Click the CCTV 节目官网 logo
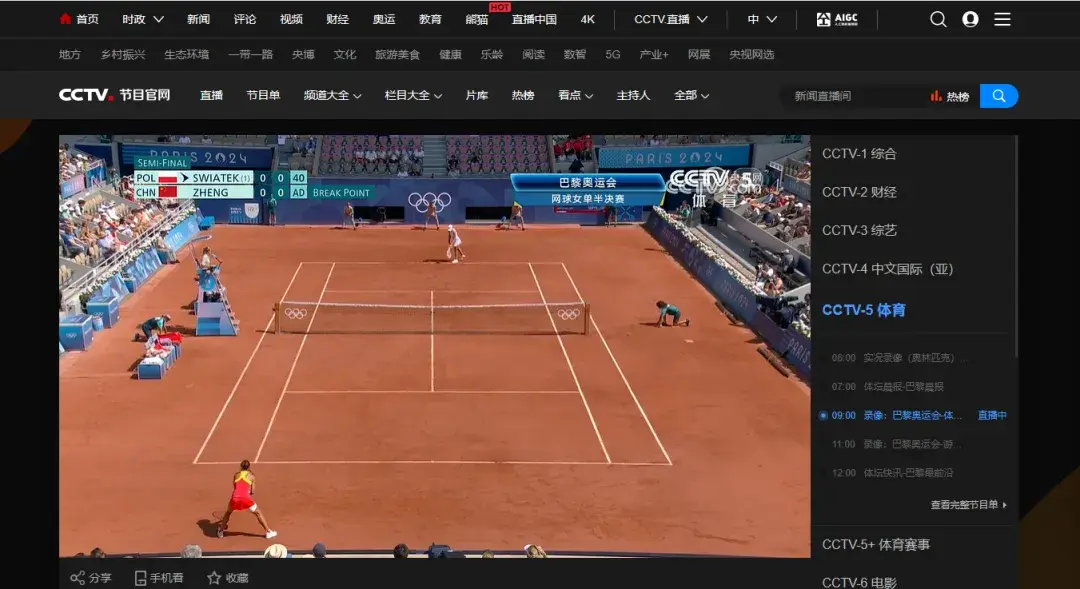This screenshot has height=589, width=1080. click(114, 95)
